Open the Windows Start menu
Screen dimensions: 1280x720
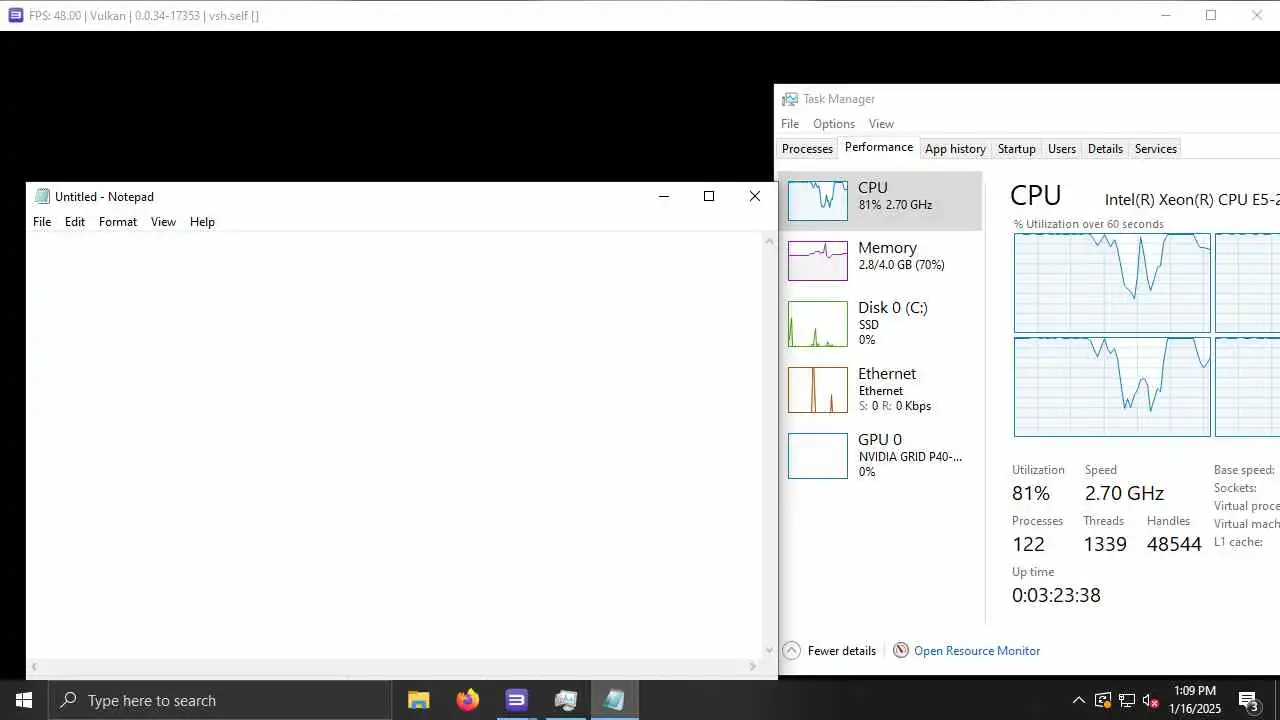(24, 700)
